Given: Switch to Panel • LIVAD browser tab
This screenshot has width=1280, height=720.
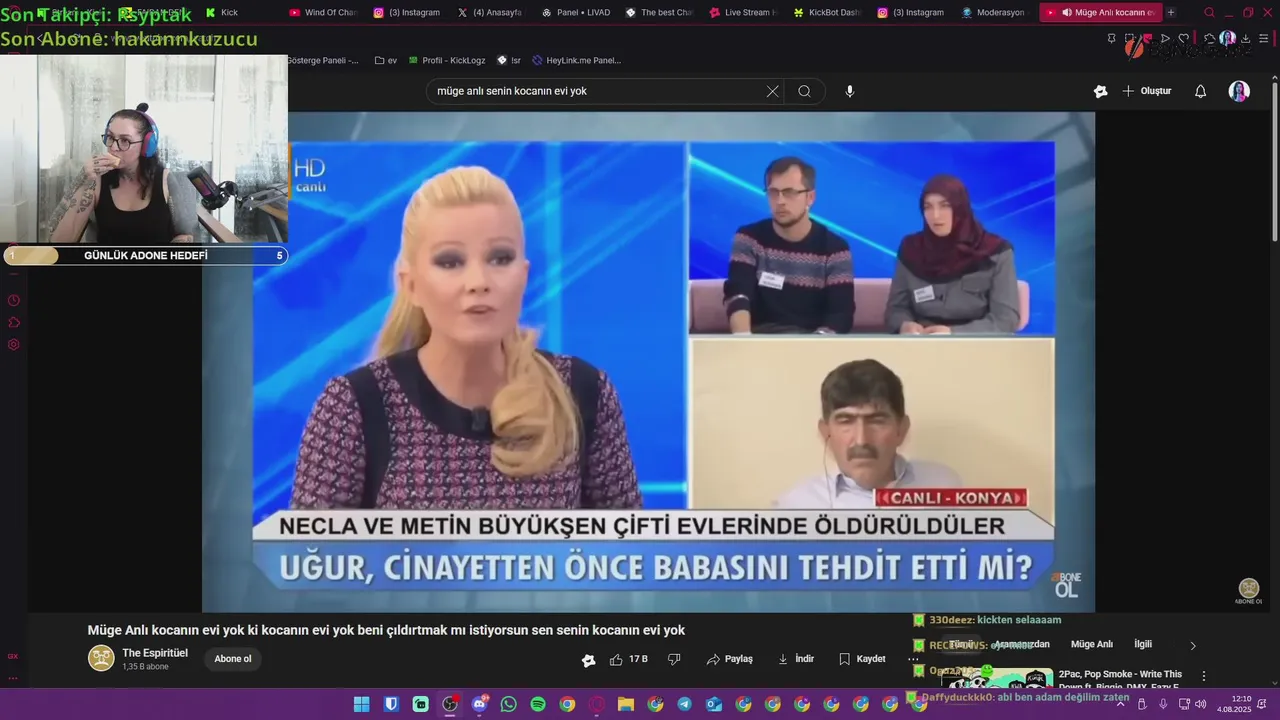Looking at the screenshot, I should pos(575,12).
